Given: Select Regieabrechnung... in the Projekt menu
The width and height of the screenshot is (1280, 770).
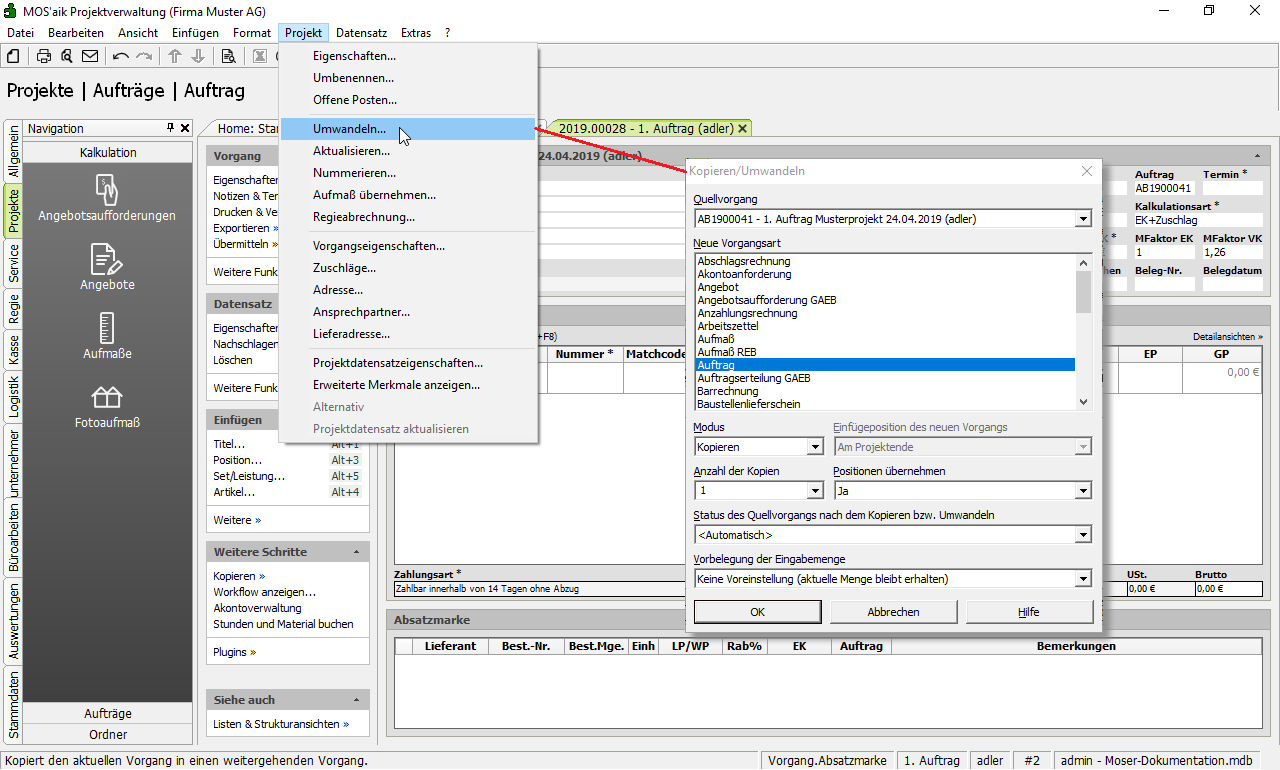Looking at the screenshot, I should (x=363, y=217).
